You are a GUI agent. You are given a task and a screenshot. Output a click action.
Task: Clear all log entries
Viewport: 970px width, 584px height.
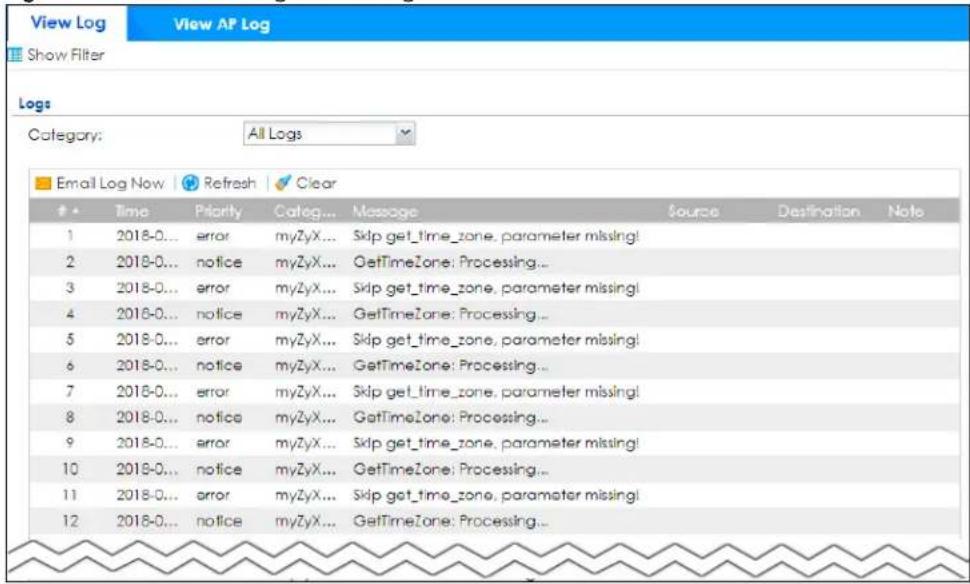(x=316, y=183)
